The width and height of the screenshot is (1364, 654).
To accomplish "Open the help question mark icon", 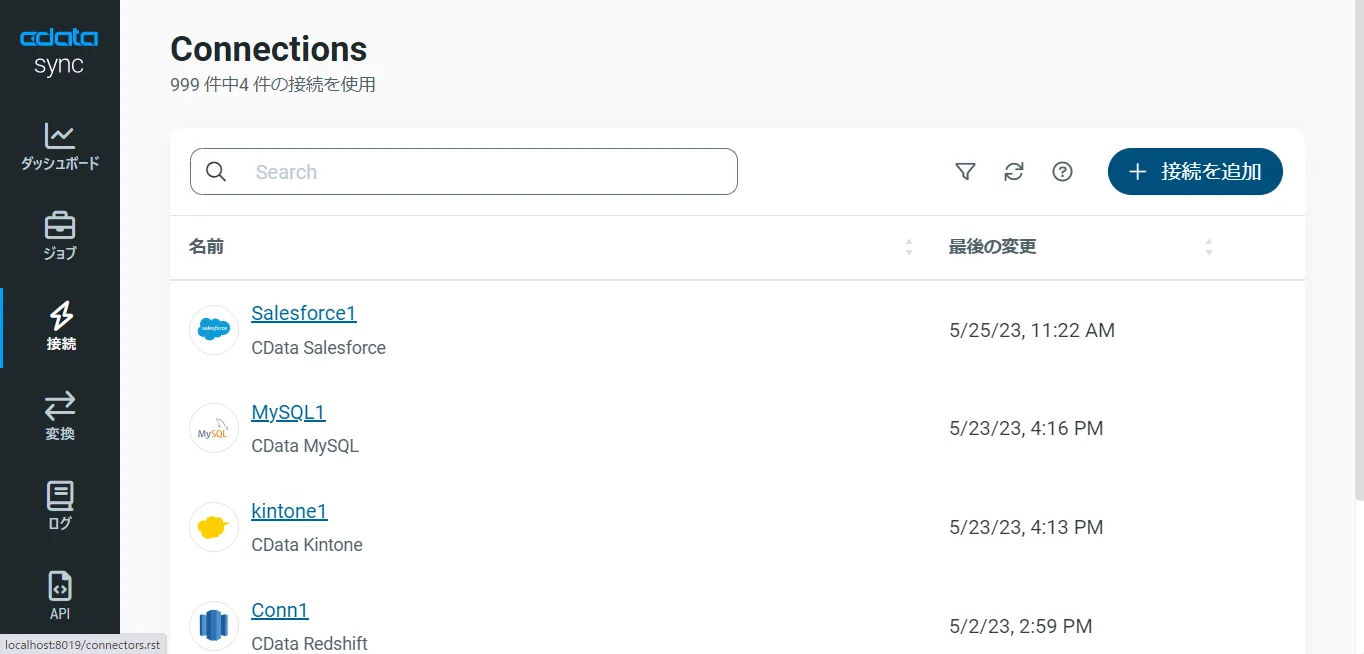I will 1063,172.
